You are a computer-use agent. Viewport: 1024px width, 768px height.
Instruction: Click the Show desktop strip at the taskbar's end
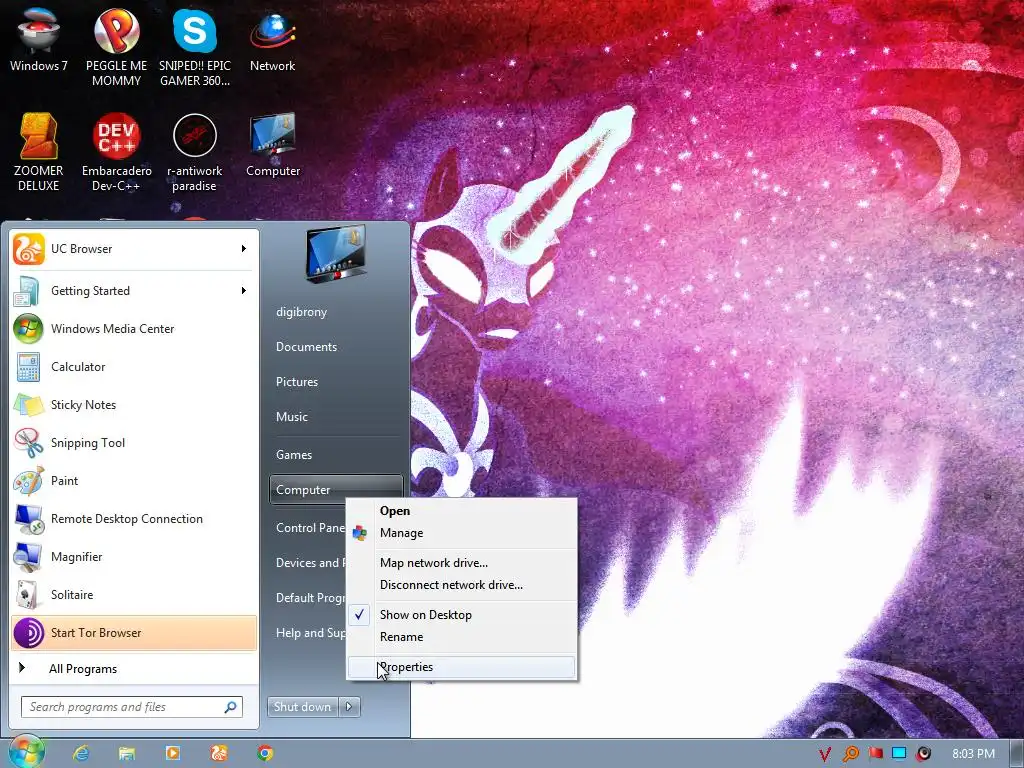tap(1017, 754)
